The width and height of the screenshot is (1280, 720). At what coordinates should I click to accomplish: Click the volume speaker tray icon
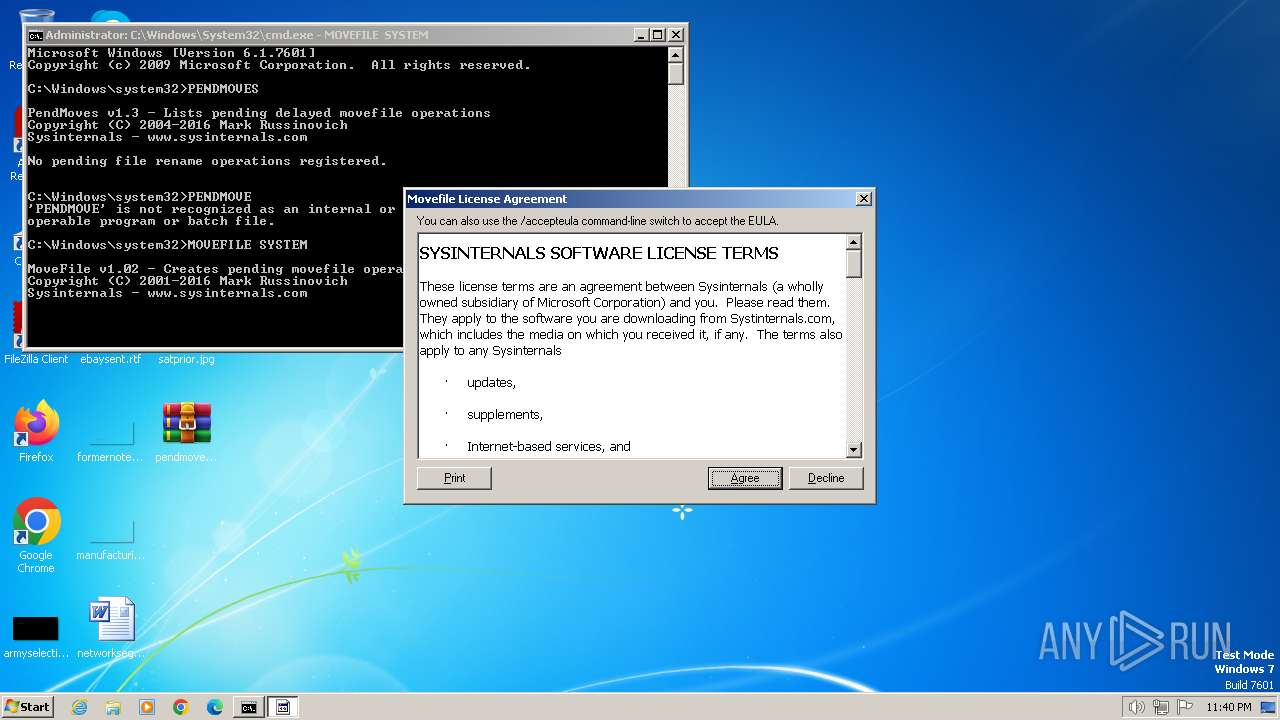pyautogui.click(x=1137, y=707)
